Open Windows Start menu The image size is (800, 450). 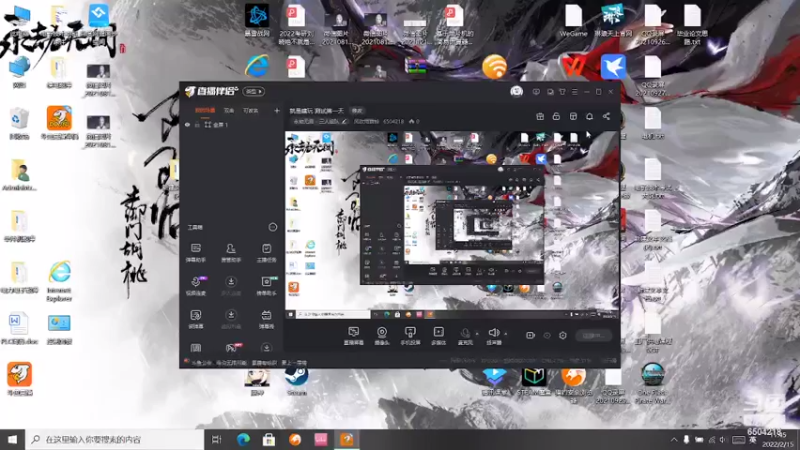coord(12,439)
